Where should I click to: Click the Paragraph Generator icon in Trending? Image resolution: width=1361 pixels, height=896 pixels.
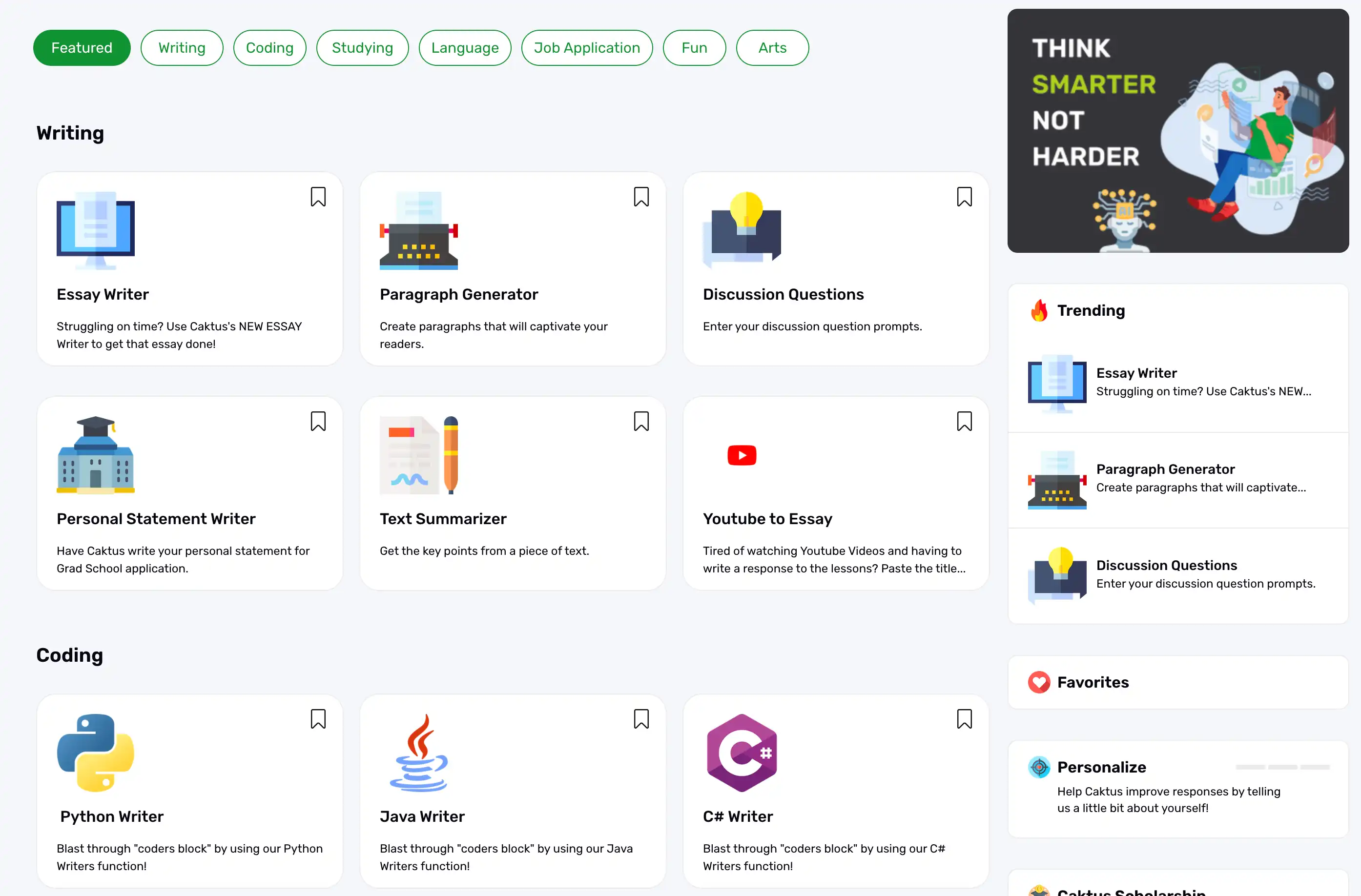tap(1057, 479)
